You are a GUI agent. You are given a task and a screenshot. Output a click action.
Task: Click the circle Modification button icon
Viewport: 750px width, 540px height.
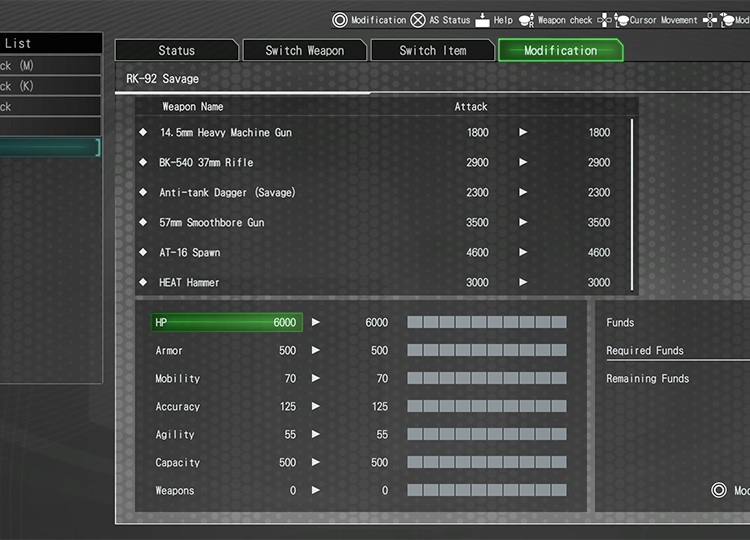[x=340, y=20]
